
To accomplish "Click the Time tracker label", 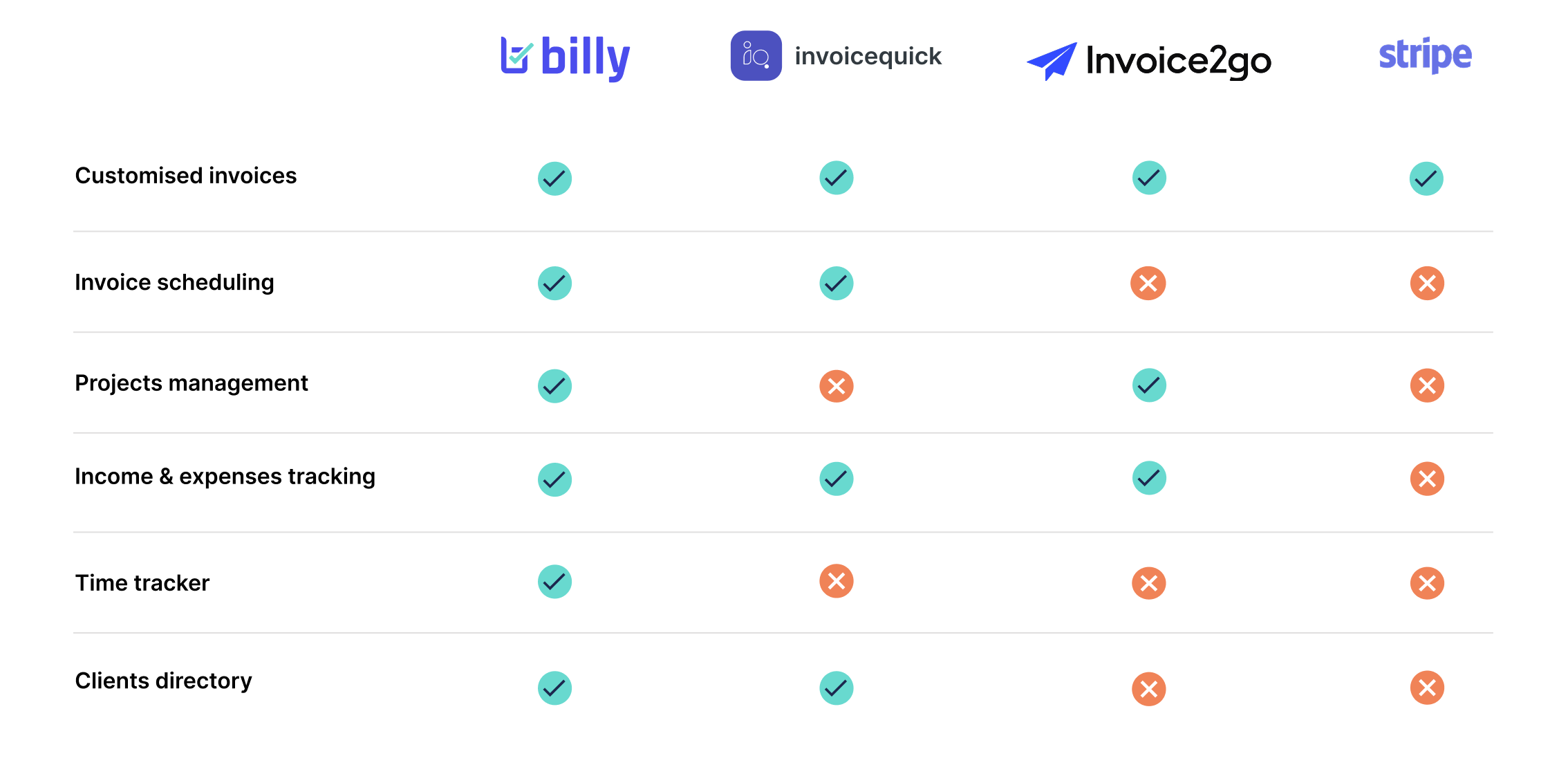I will click(142, 583).
